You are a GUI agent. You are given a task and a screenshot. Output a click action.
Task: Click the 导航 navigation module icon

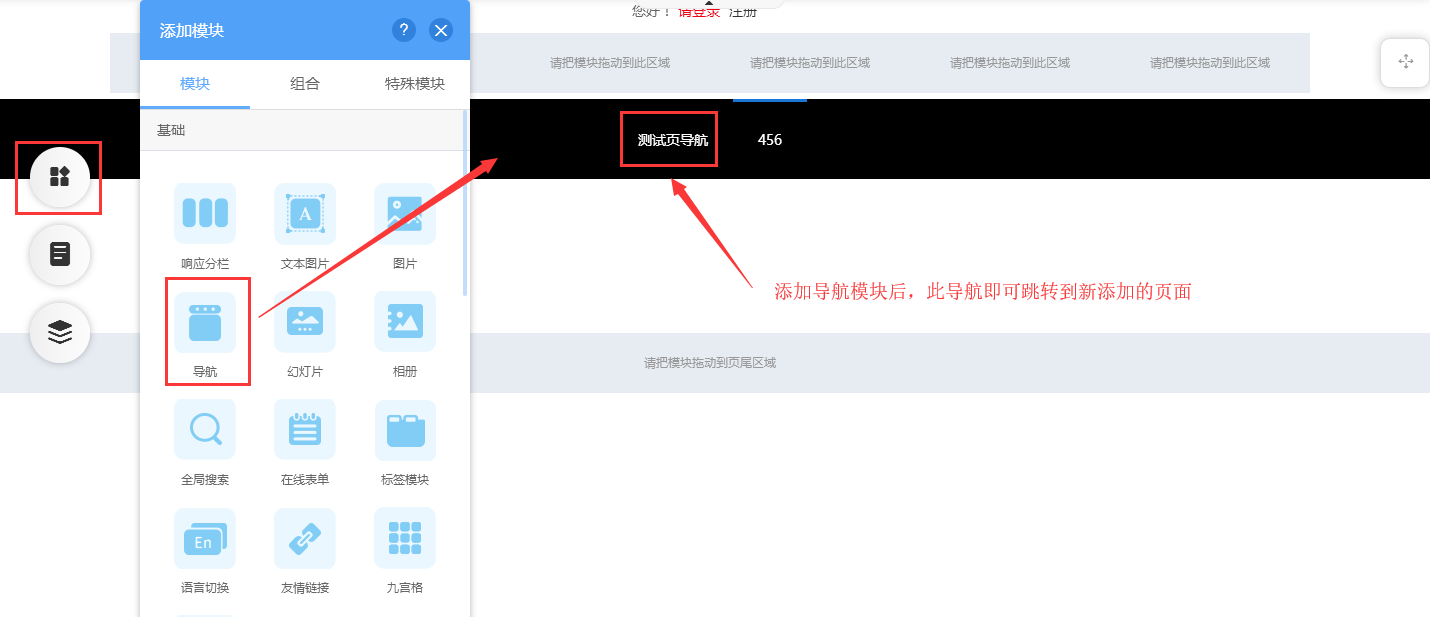coord(205,323)
